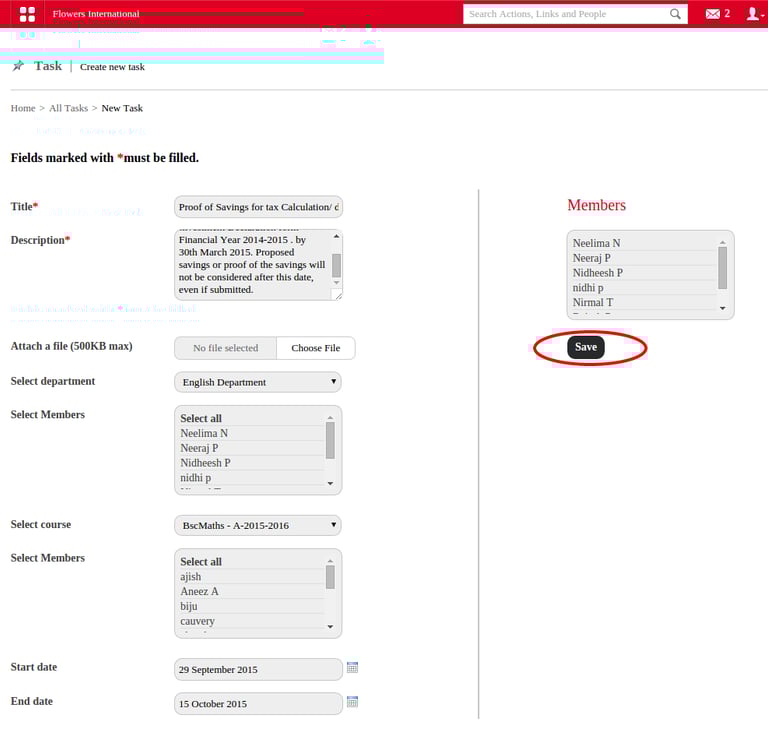Open the user profile icon
The image size is (768, 729).
[x=753, y=14]
